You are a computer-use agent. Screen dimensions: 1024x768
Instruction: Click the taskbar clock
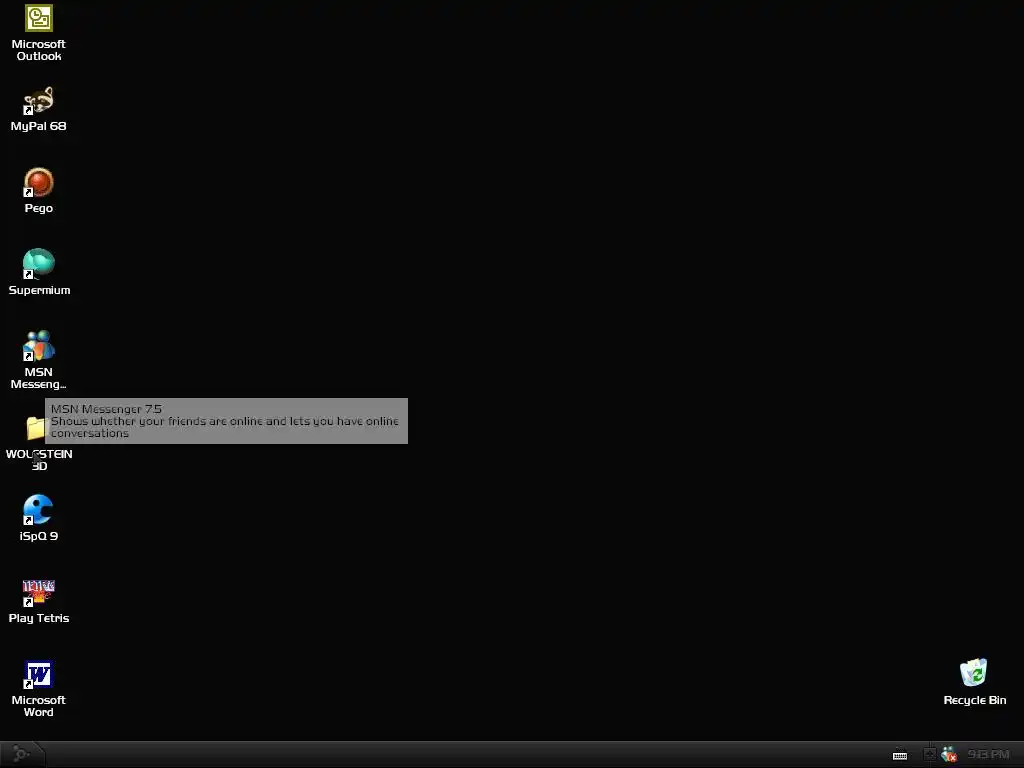[x=988, y=755]
